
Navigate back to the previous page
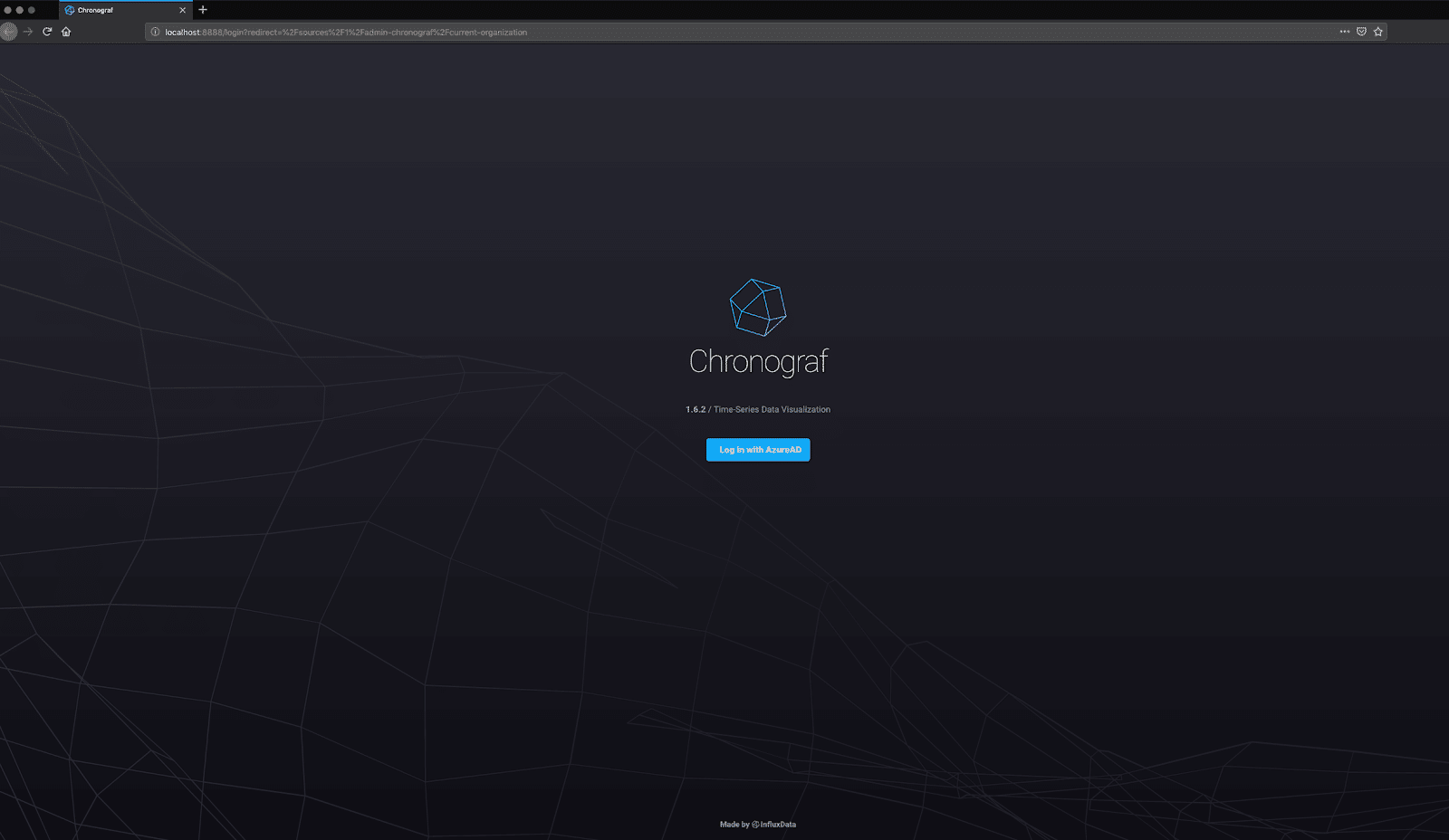(x=9, y=32)
